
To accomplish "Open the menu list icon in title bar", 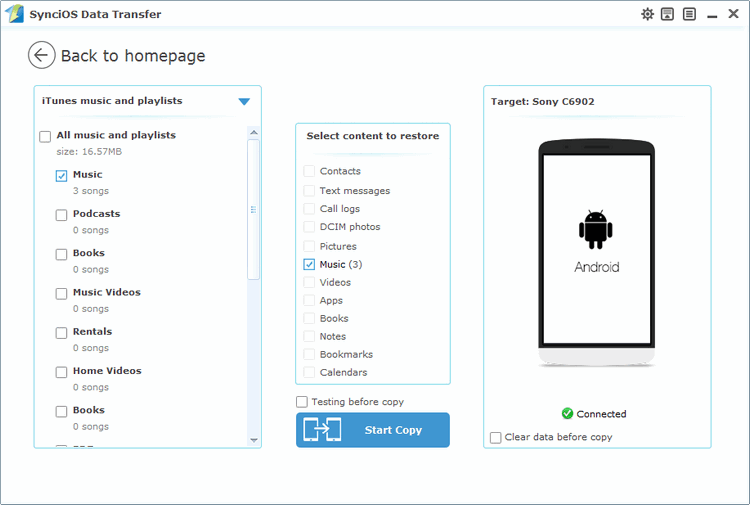I will (689, 14).
